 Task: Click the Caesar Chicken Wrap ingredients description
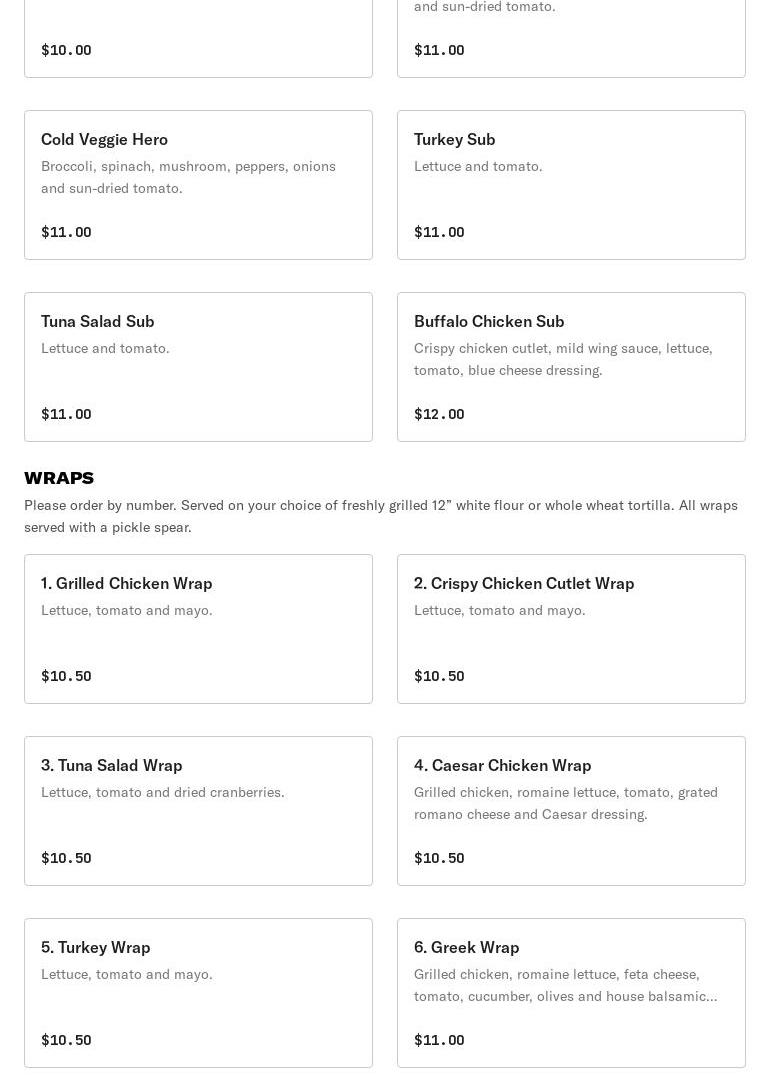pos(565,803)
